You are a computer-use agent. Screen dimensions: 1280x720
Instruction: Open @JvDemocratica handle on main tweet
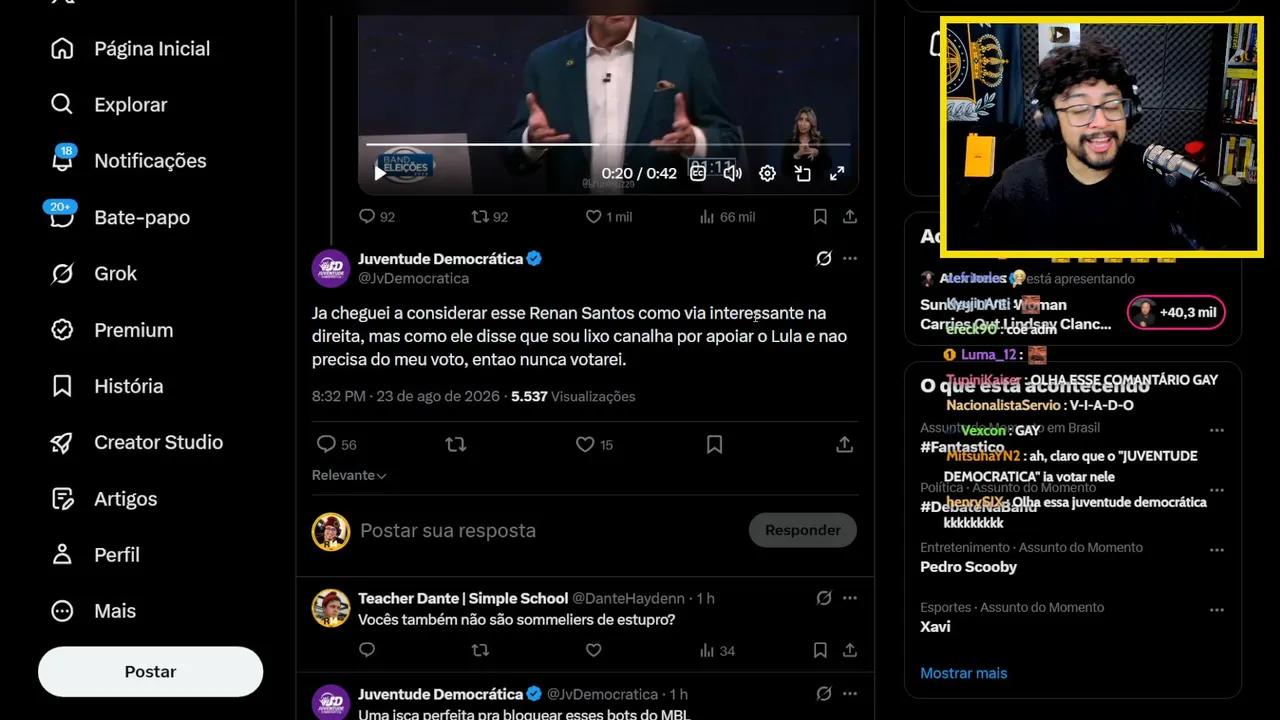[x=413, y=278]
